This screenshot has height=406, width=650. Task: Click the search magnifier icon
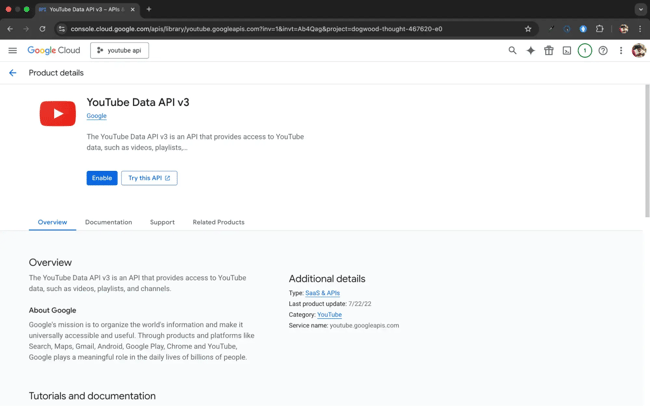(x=512, y=50)
